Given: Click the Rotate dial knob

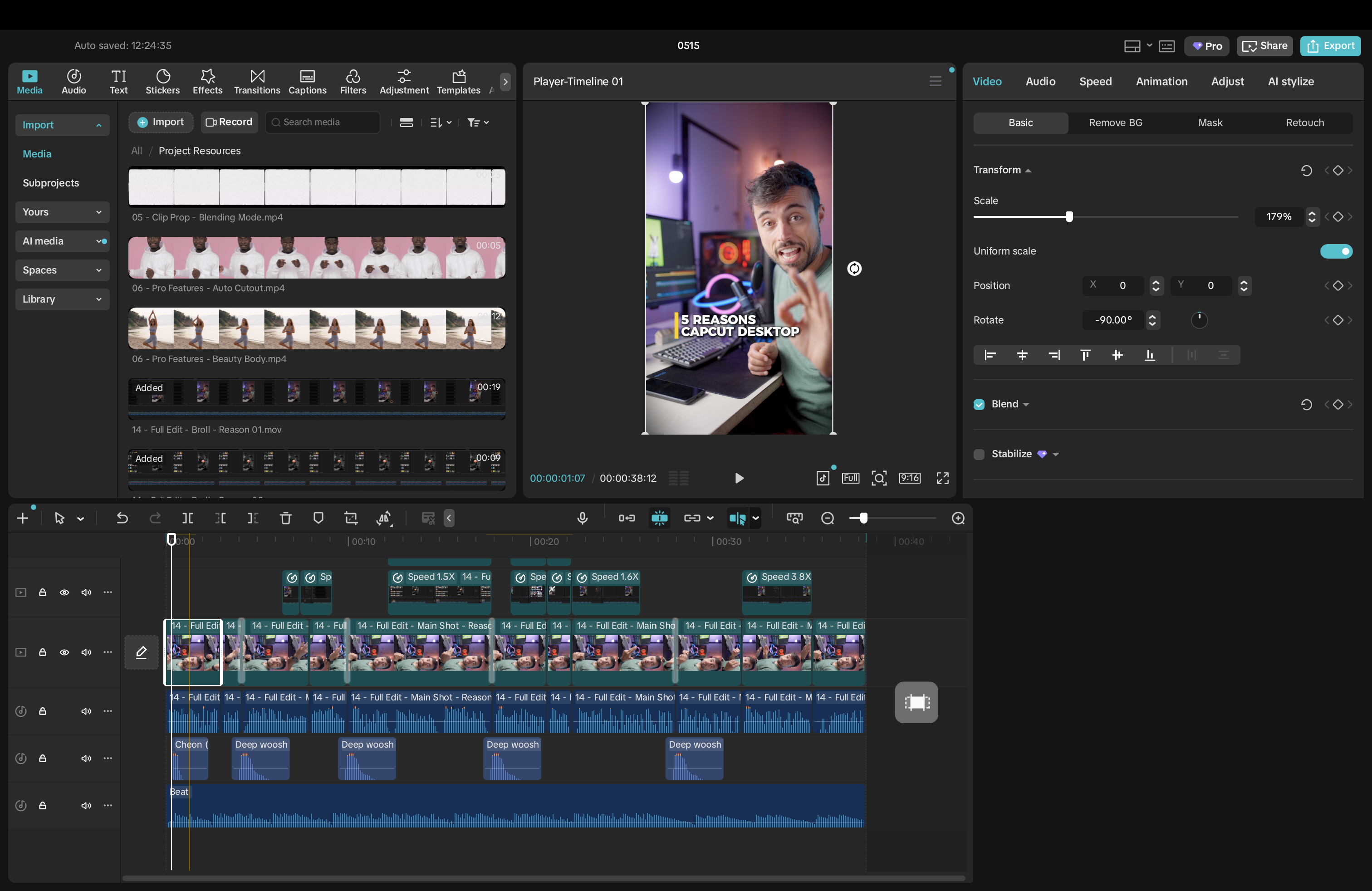Looking at the screenshot, I should 1199,320.
